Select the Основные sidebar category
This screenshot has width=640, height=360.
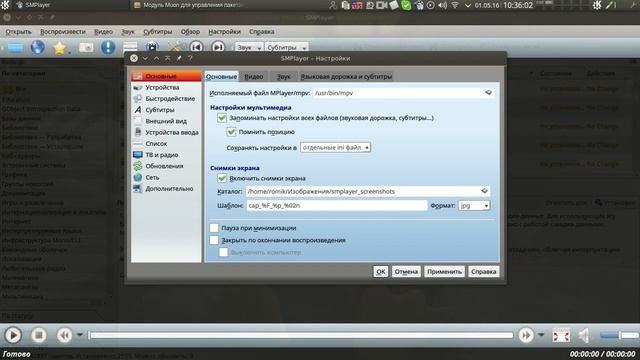point(167,76)
